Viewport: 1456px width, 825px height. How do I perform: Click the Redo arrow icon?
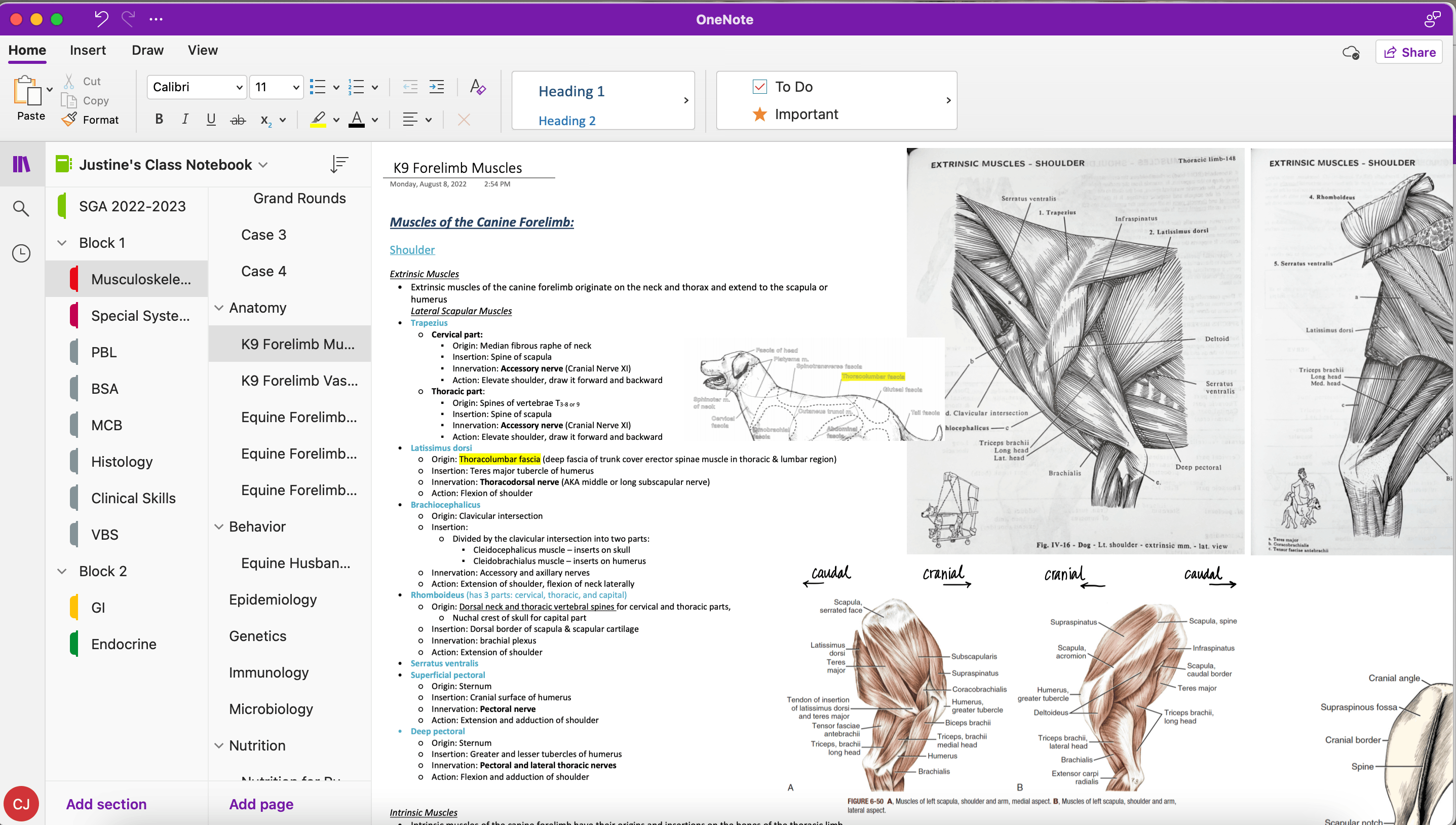129,19
